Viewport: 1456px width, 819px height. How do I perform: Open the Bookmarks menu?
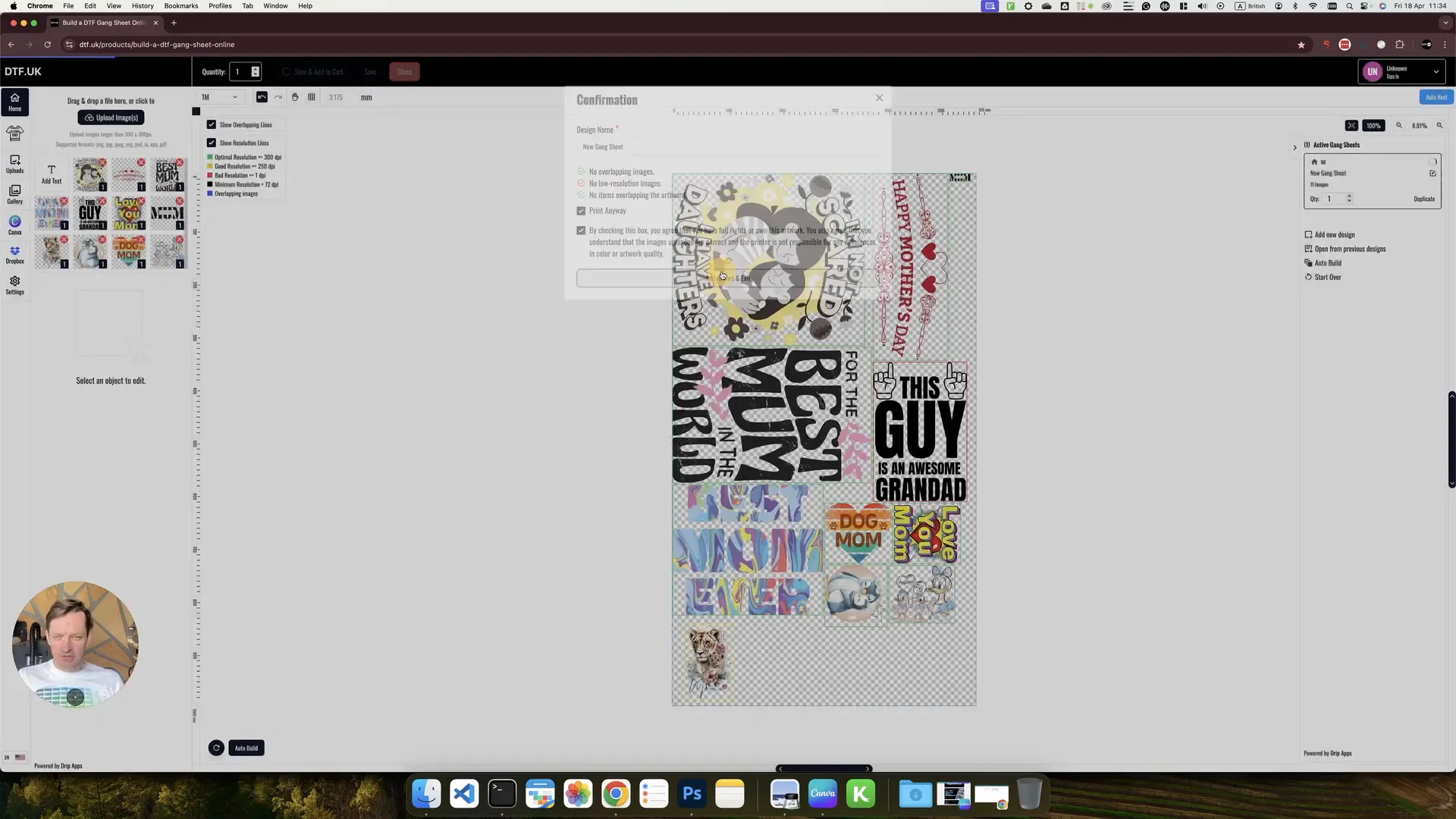point(181,6)
